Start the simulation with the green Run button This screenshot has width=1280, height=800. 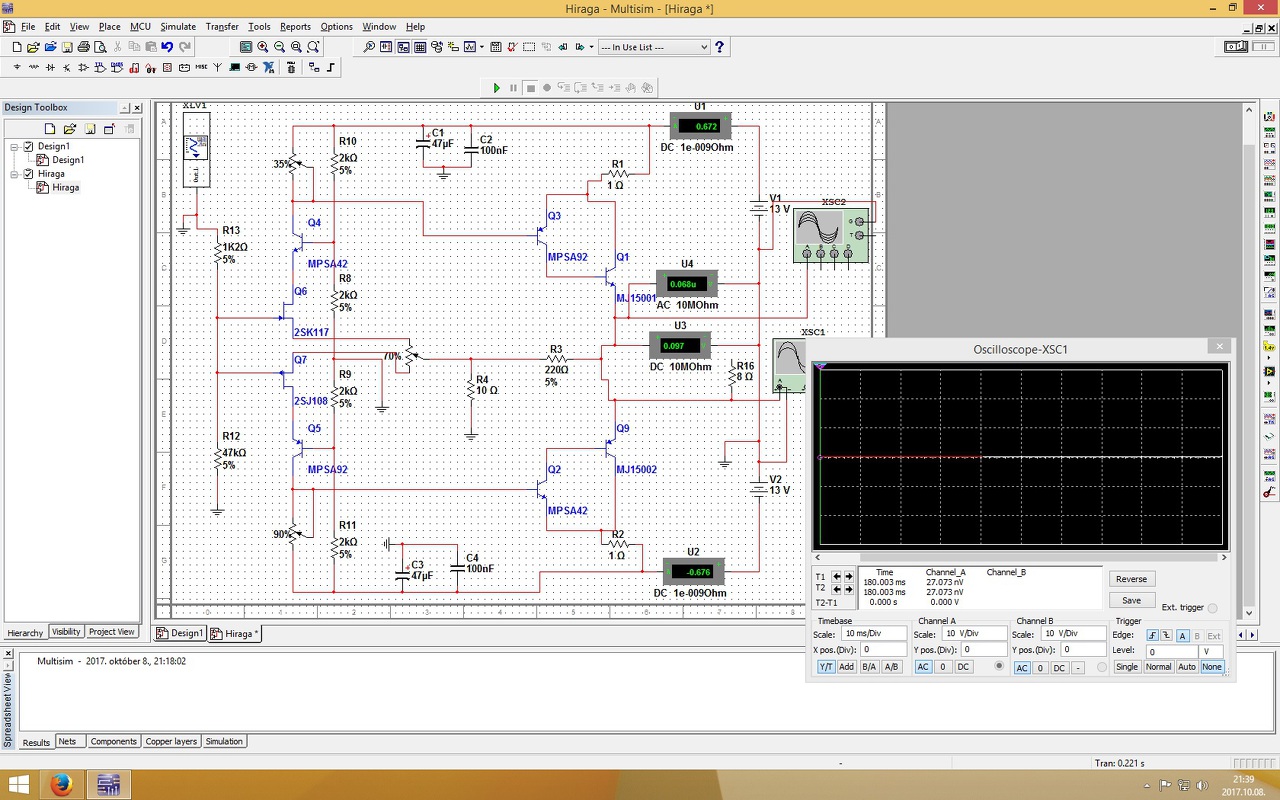pos(496,88)
